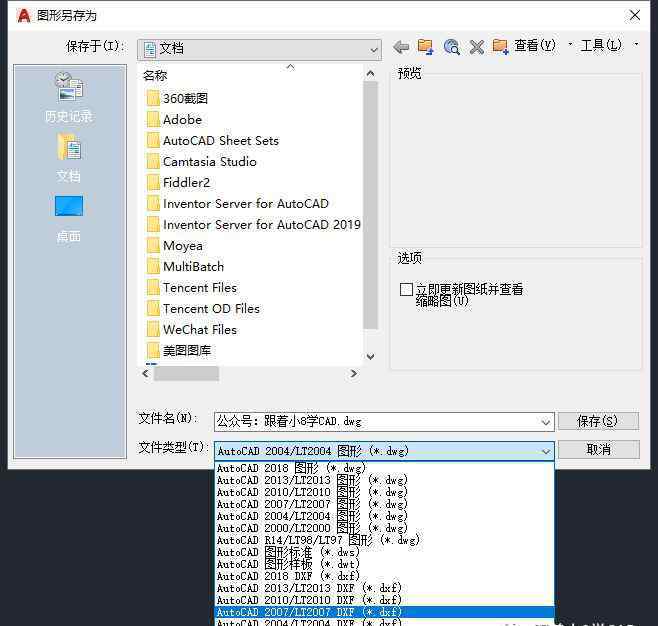Click the vertical scrollbar thumb in file list
Viewport: 658px width, 626px height.
pyautogui.click(x=370, y=205)
